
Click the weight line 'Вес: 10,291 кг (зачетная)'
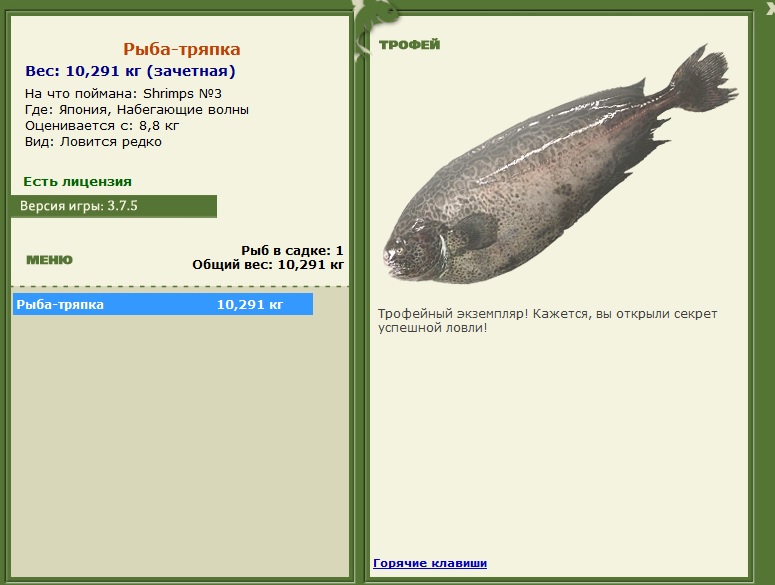click(x=130, y=71)
